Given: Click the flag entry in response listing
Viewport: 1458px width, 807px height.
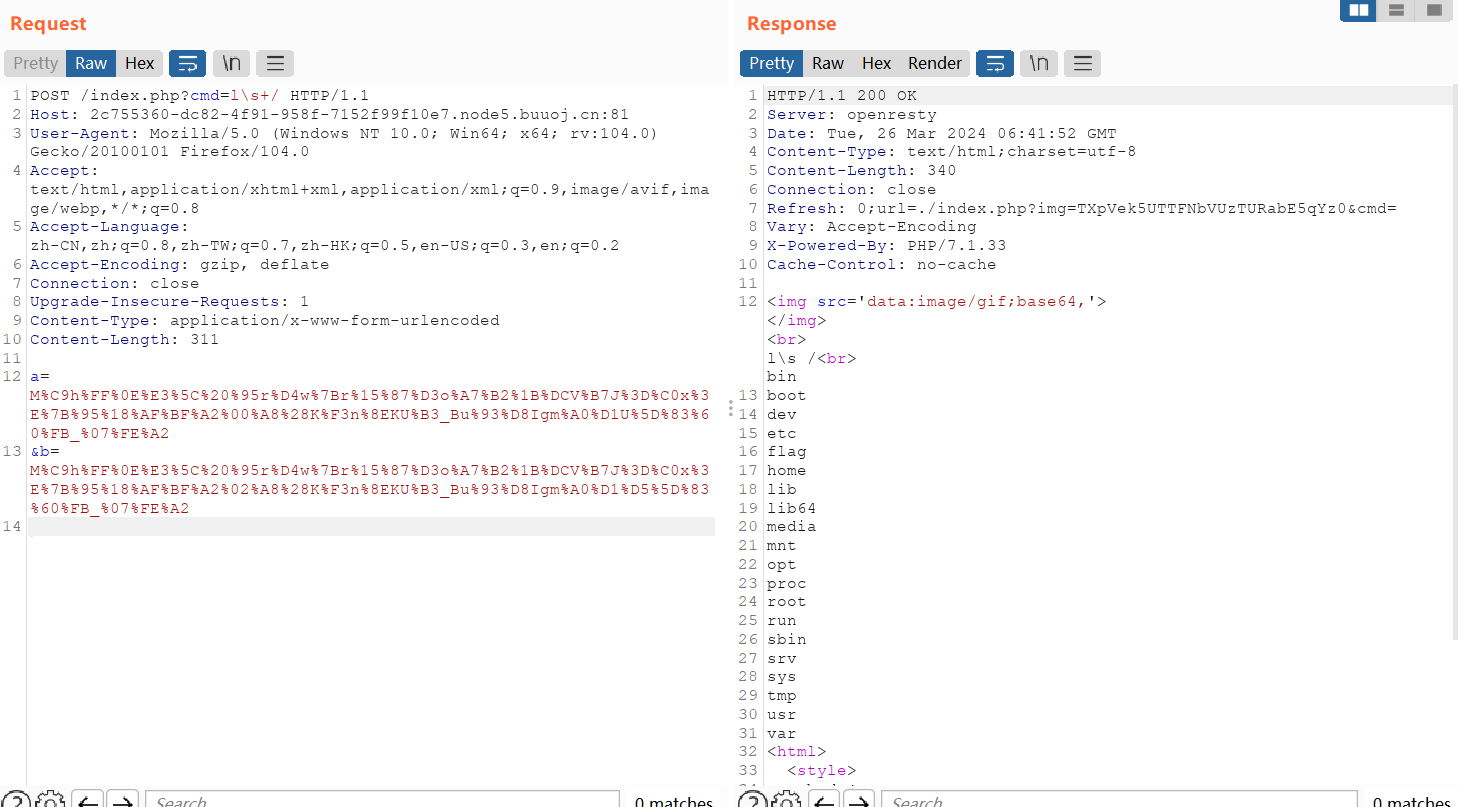Looking at the screenshot, I should click(x=787, y=452).
